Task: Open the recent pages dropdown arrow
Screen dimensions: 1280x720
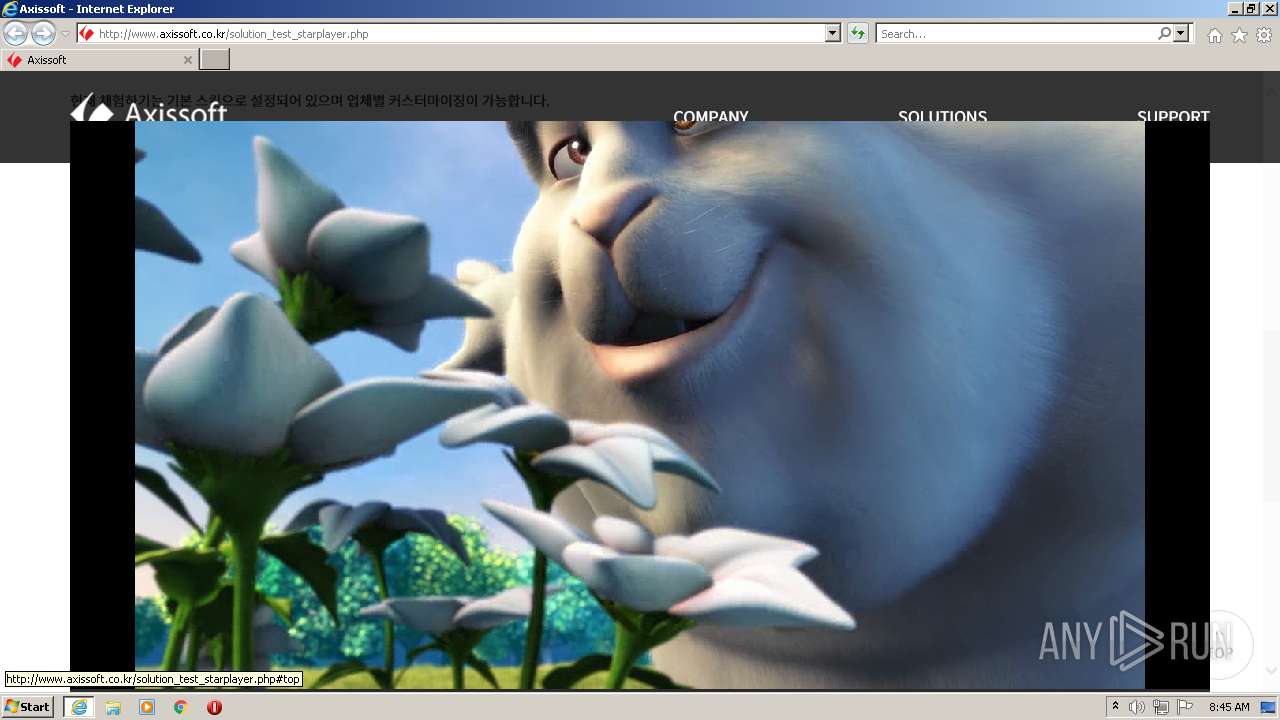Action: point(65,34)
